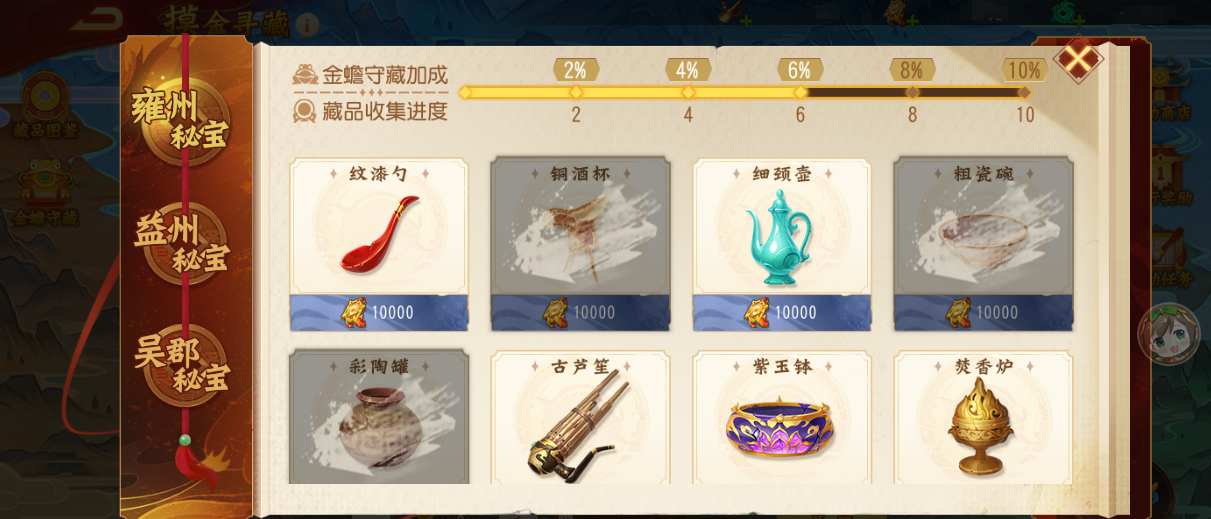Switch to the 益州秘宝 tab

pos(184,244)
